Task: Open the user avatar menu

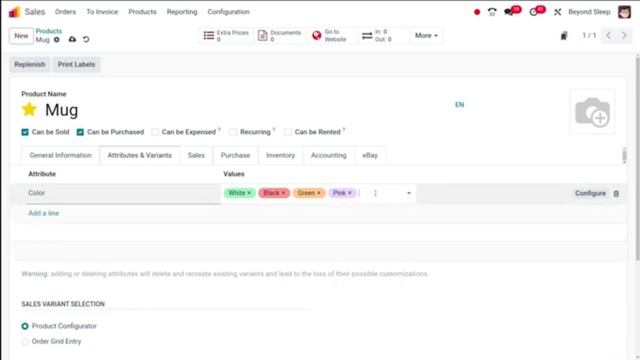Action: pos(624,12)
